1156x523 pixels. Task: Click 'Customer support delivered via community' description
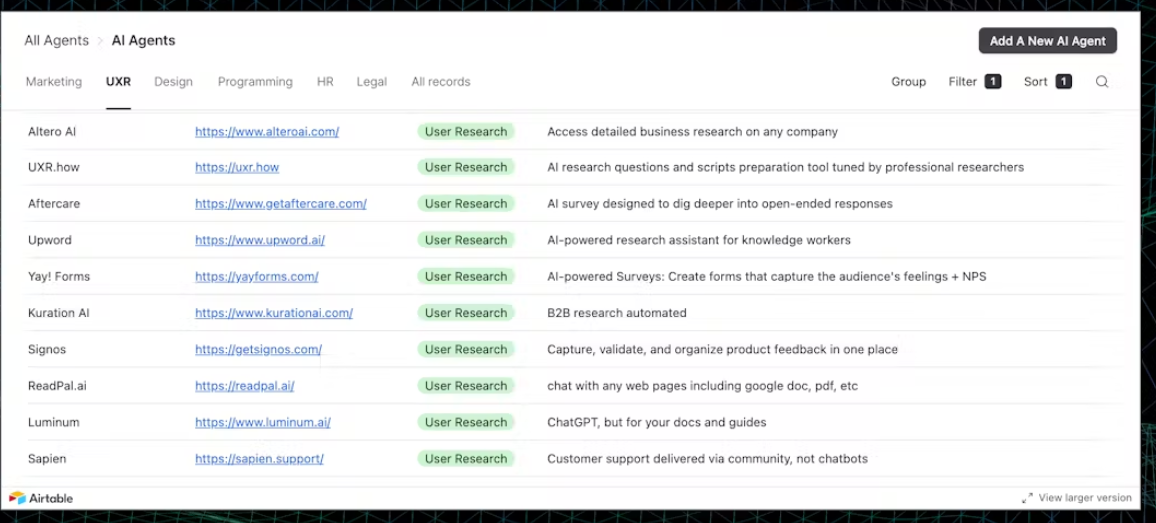pyautogui.click(x=707, y=459)
